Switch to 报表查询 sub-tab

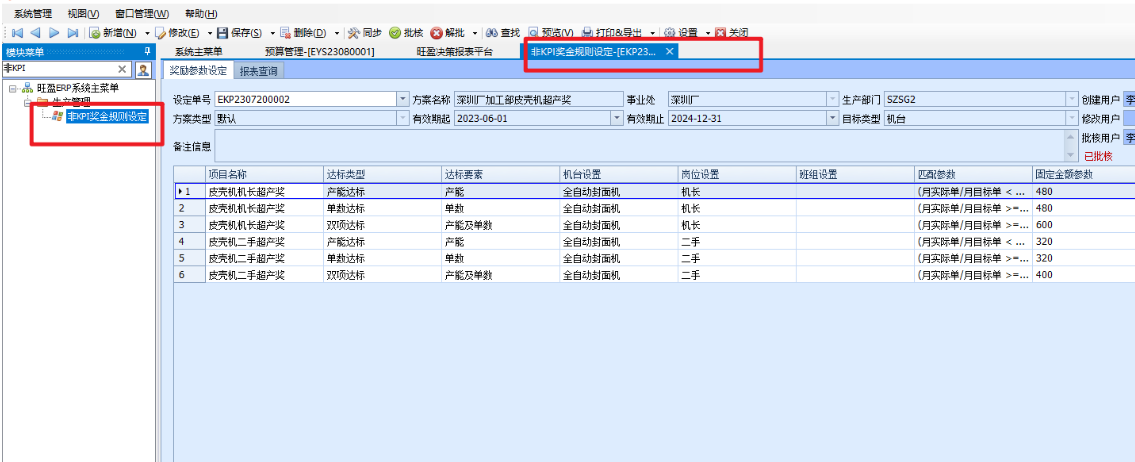260,71
